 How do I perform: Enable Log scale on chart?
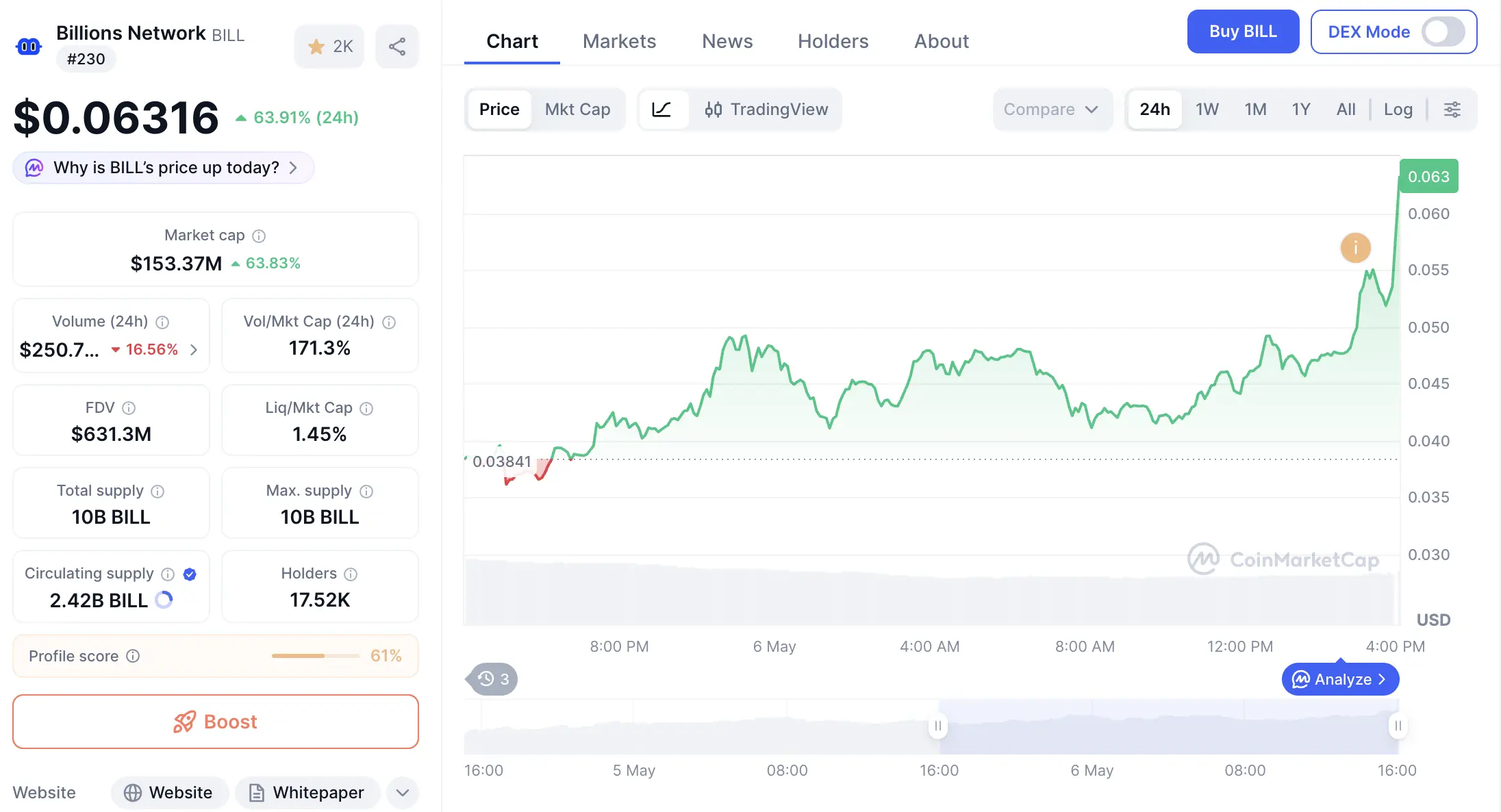(1398, 110)
